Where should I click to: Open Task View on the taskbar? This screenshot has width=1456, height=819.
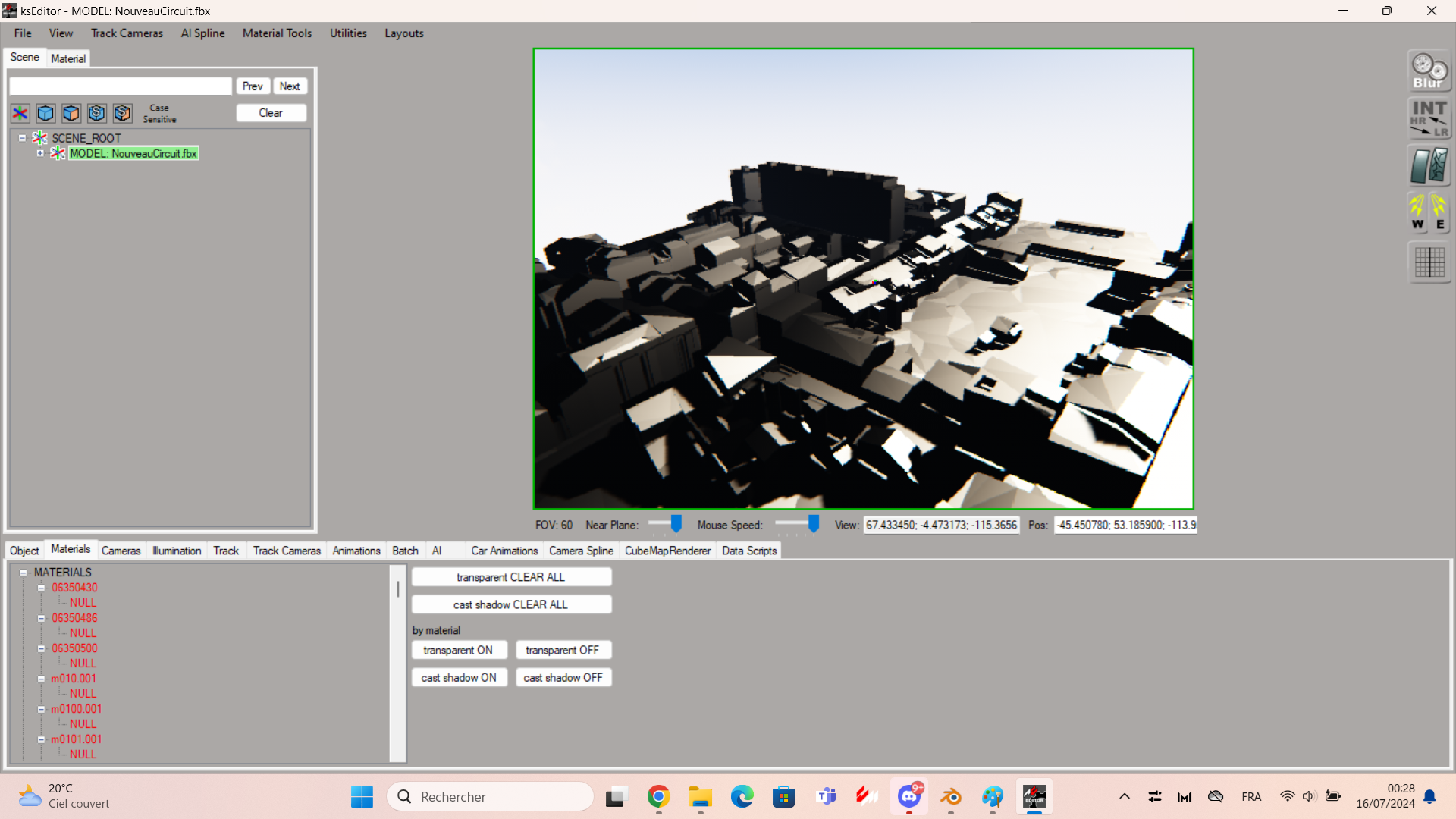pyautogui.click(x=617, y=797)
